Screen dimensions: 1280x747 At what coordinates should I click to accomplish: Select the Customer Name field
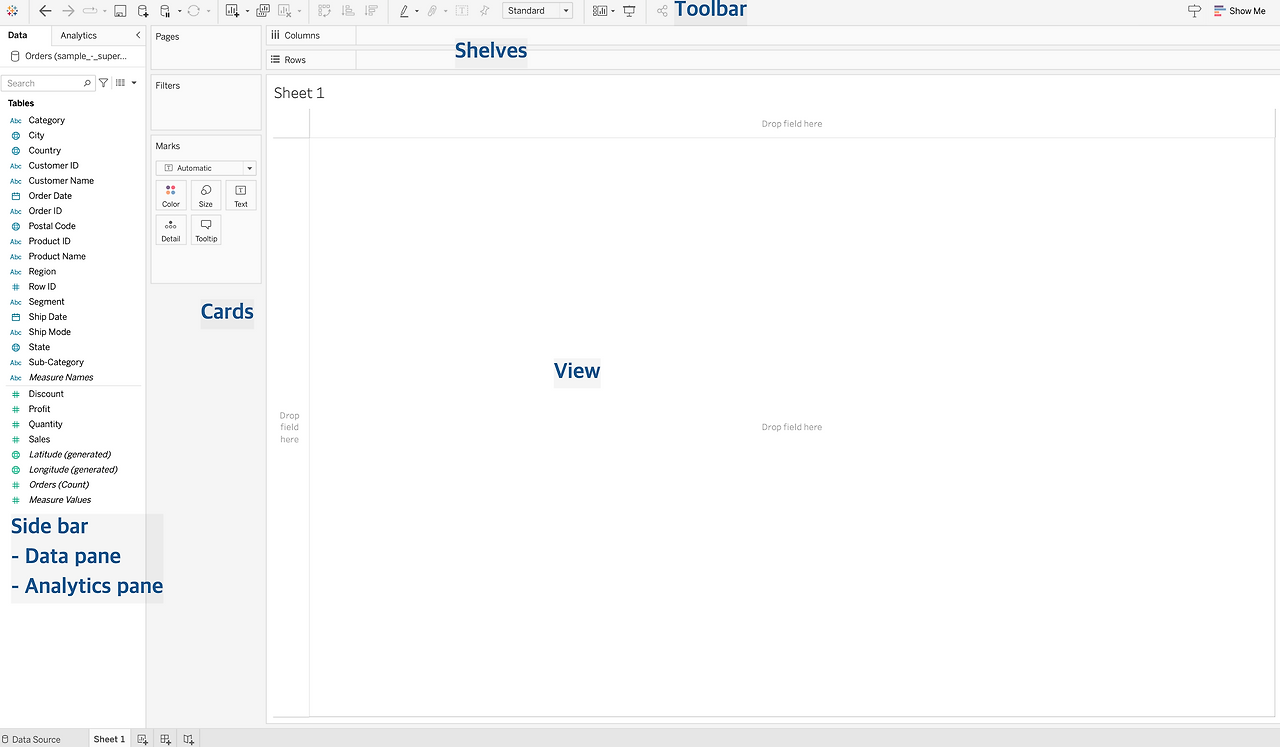[x=61, y=181]
